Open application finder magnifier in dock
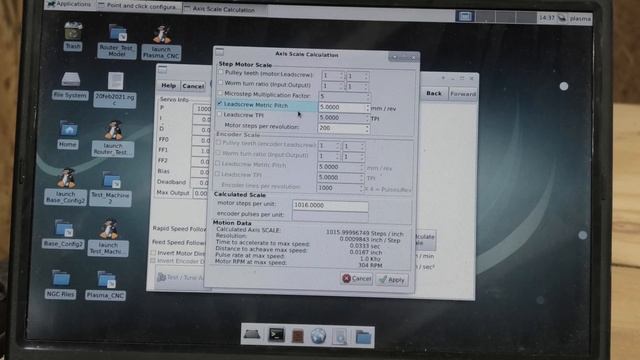Image resolution: width=640 pixels, height=360 pixels. click(339, 337)
